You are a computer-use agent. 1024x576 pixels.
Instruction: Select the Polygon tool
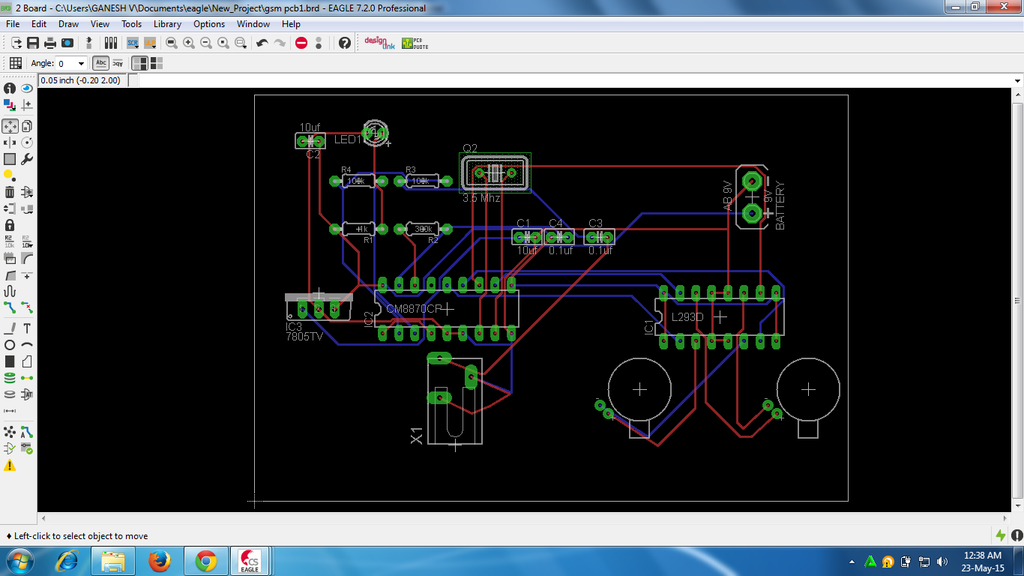pos(26,361)
